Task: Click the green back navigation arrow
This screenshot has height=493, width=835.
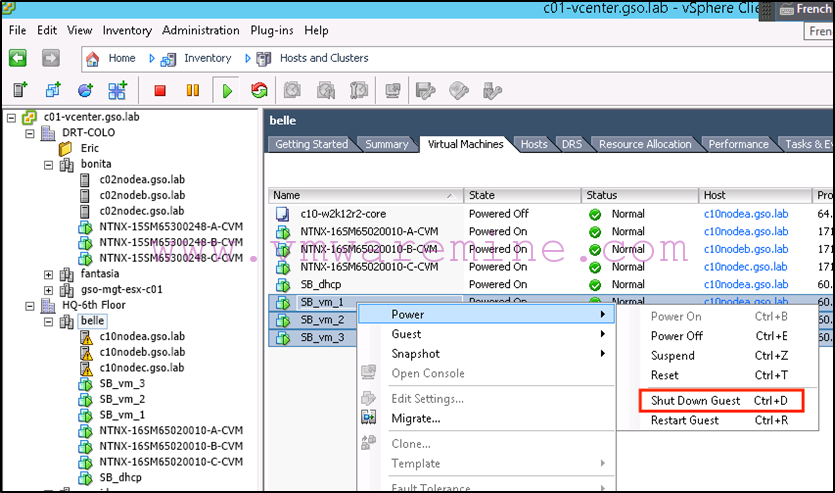Action: pyautogui.click(x=18, y=57)
